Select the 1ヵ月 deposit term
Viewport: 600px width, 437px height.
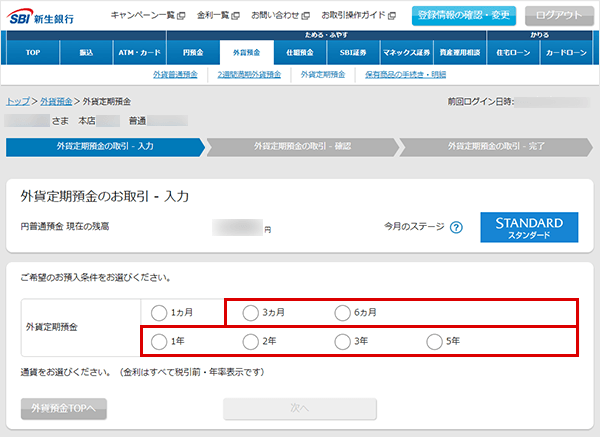coord(158,312)
